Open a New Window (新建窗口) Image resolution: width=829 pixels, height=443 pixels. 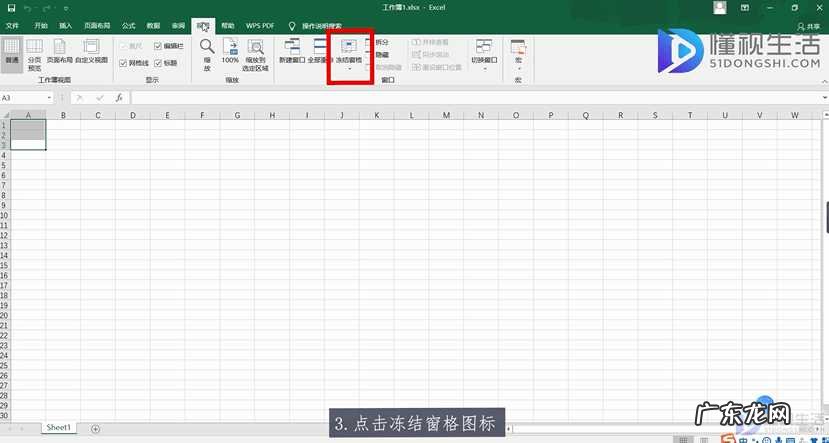click(292, 51)
